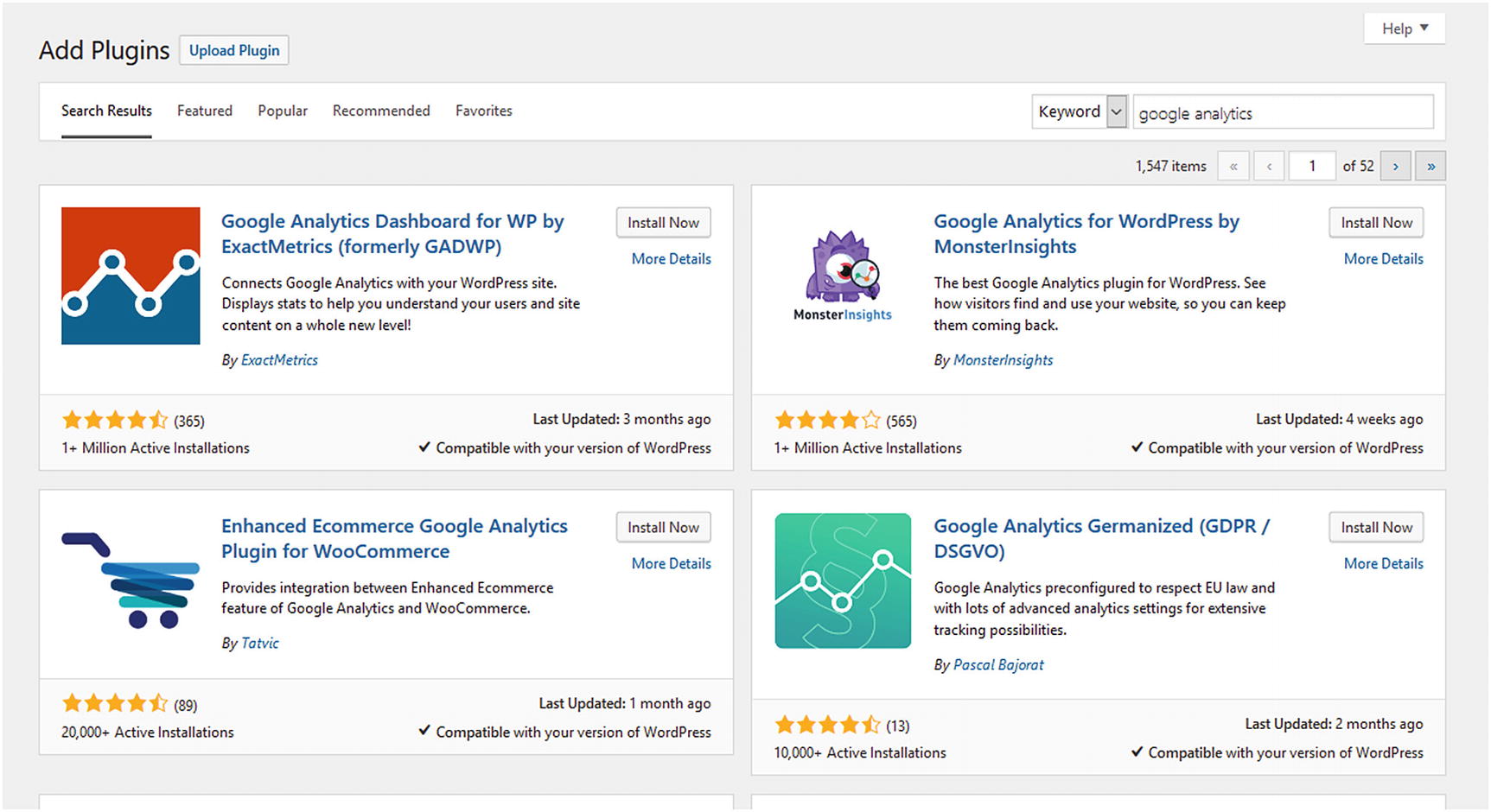This screenshot has height=812, width=1491.
Task: Select the Recommended tab
Action: click(381, 111)
